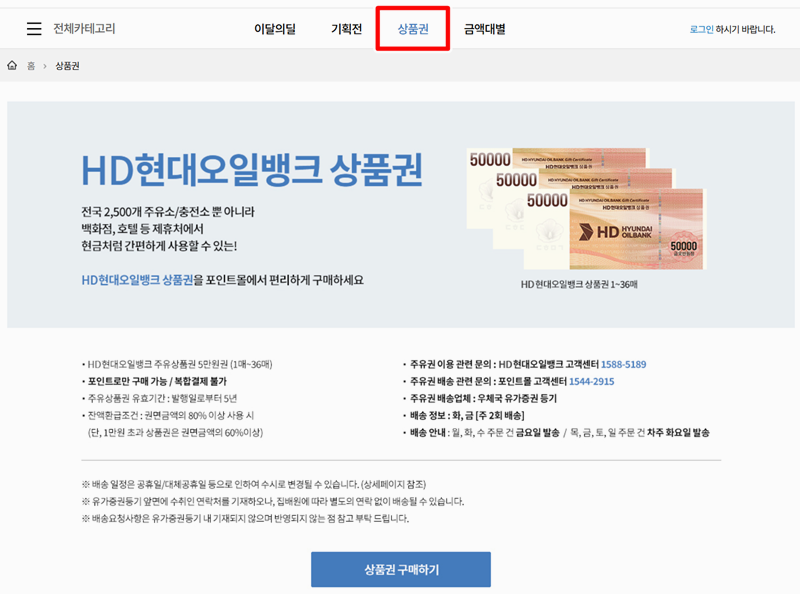Click the HD현대오일뱅크 상품권 banner headline

pos(252,170)
